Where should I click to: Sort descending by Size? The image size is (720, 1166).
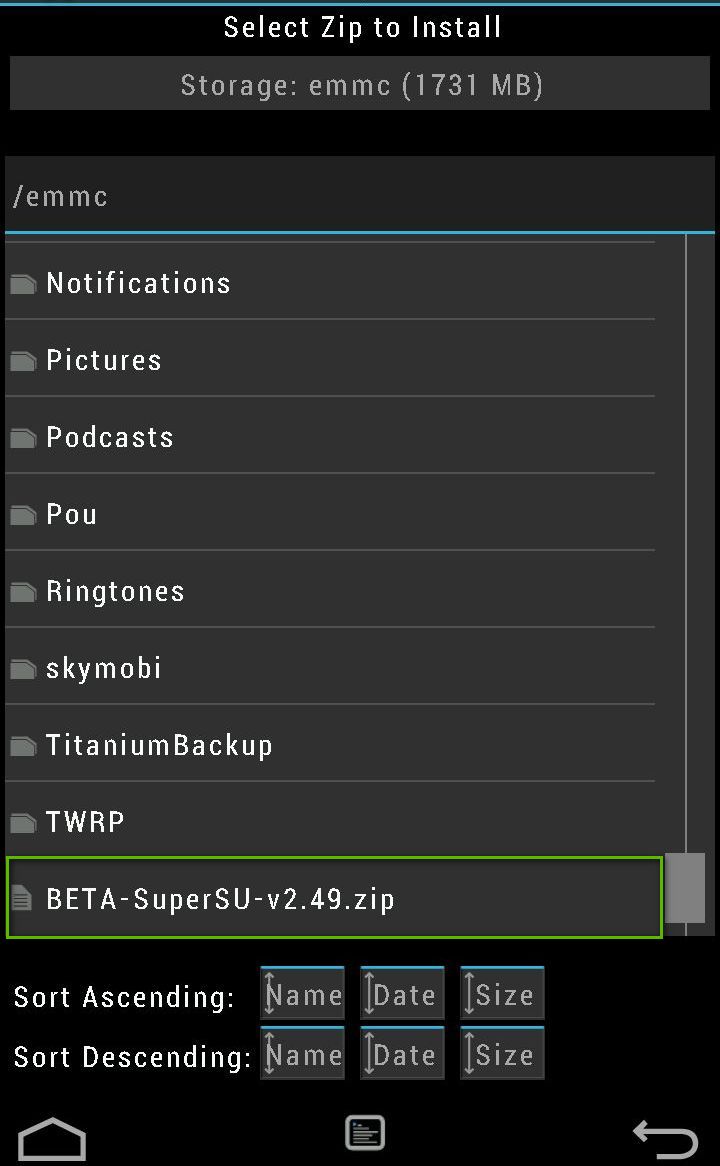[x=502, y=1054]
